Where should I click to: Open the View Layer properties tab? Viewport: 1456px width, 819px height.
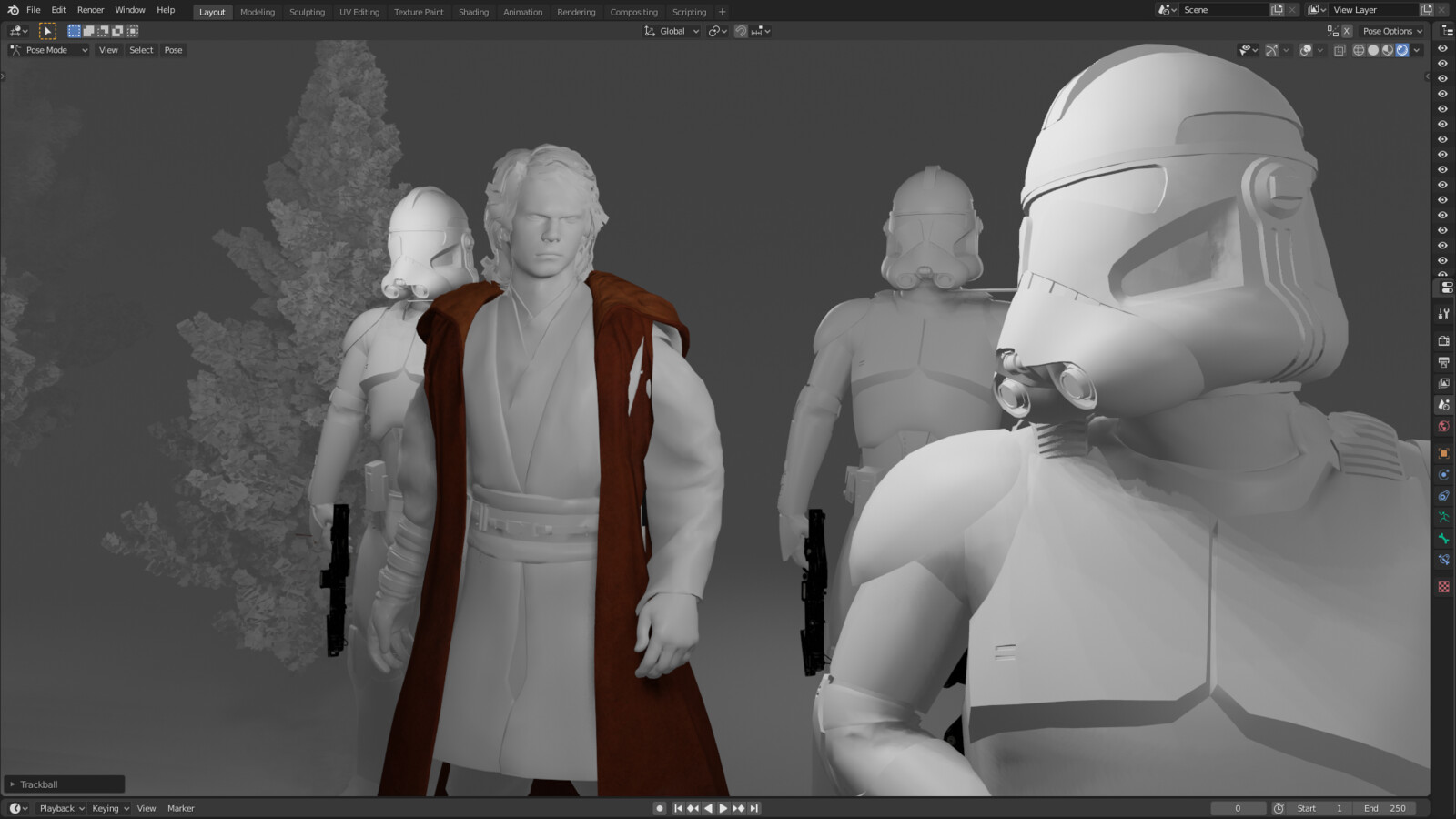[x=1443, y=383]
